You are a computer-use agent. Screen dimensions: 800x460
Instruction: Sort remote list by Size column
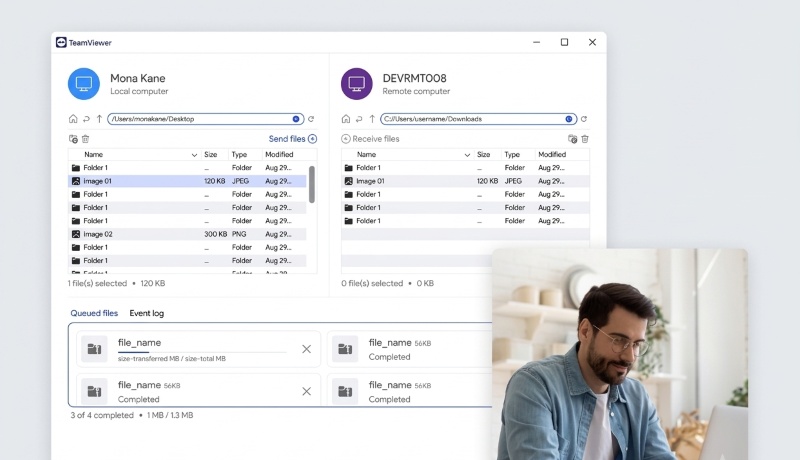tap(484, 155)
